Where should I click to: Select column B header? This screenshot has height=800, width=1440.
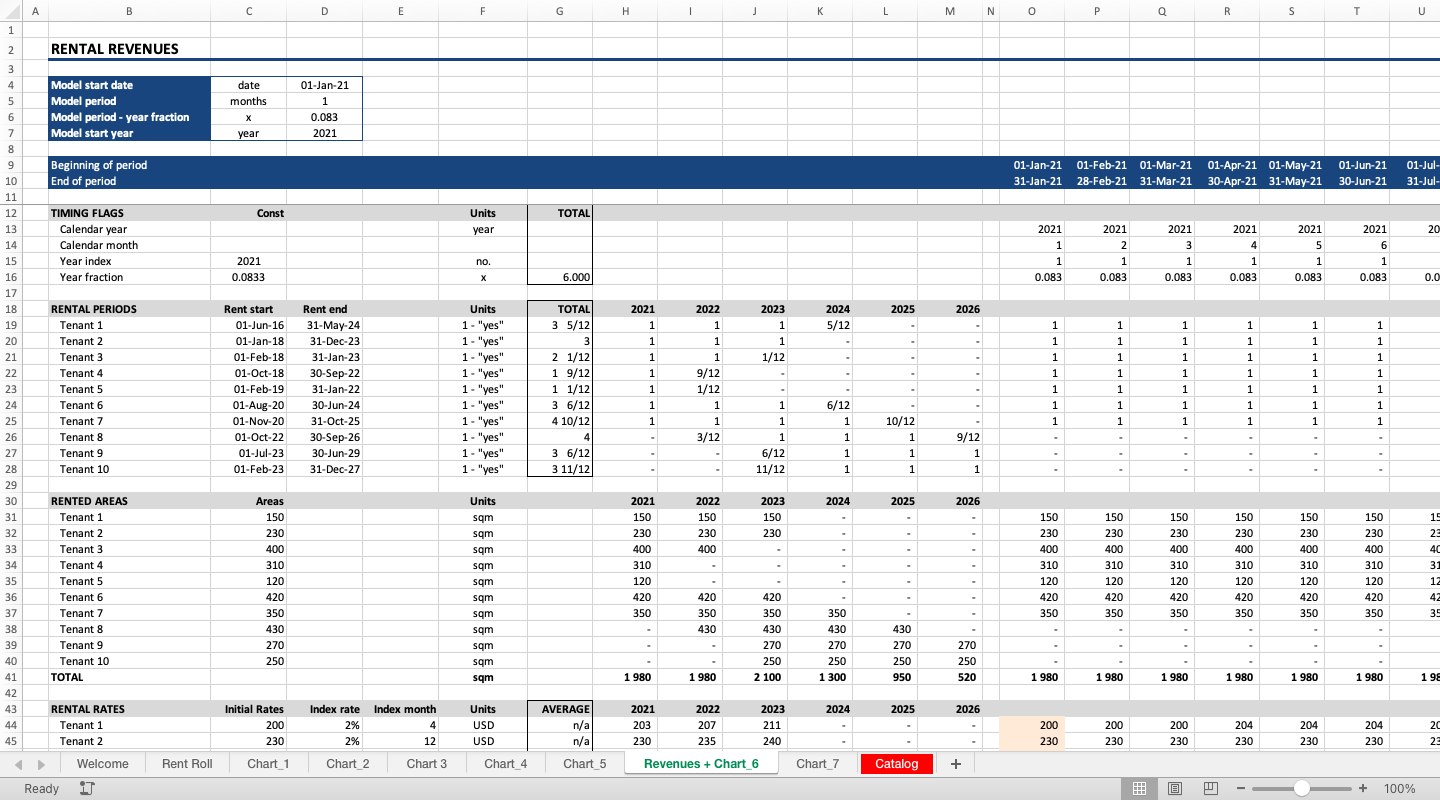point(129,11)
